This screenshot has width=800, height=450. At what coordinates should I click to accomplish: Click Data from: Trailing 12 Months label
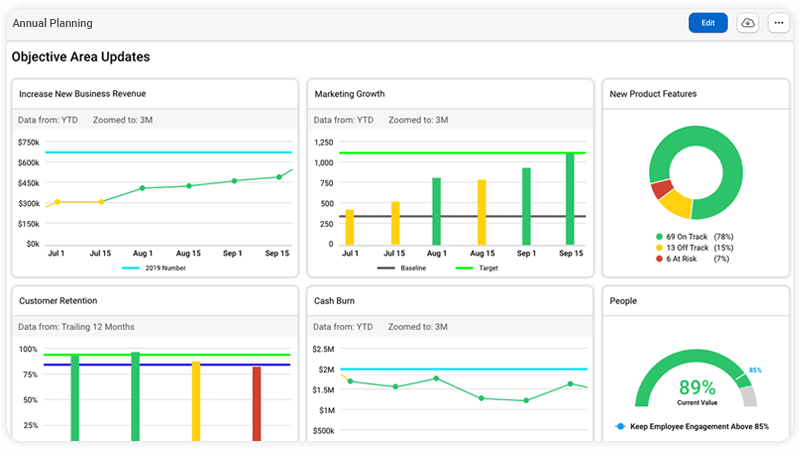point(77,327)
